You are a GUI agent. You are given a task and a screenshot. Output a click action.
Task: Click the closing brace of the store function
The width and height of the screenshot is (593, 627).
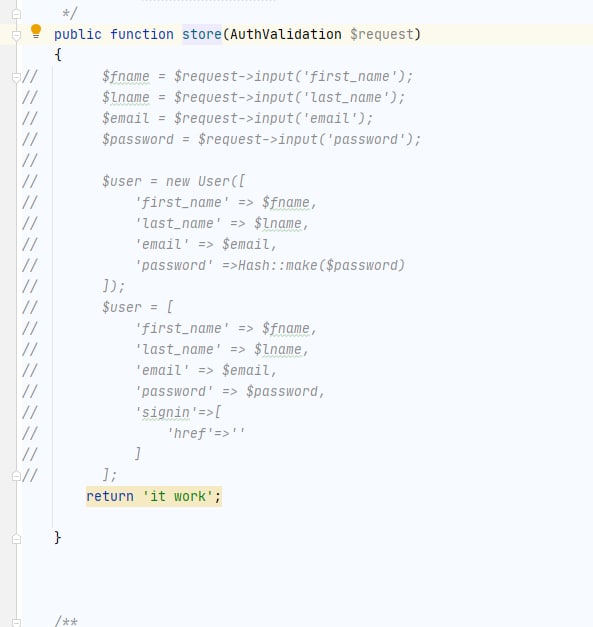coord(58,537)
